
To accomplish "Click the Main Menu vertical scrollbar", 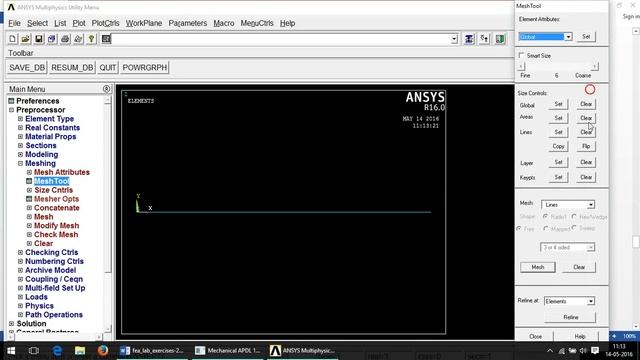I will click(108, 214).
